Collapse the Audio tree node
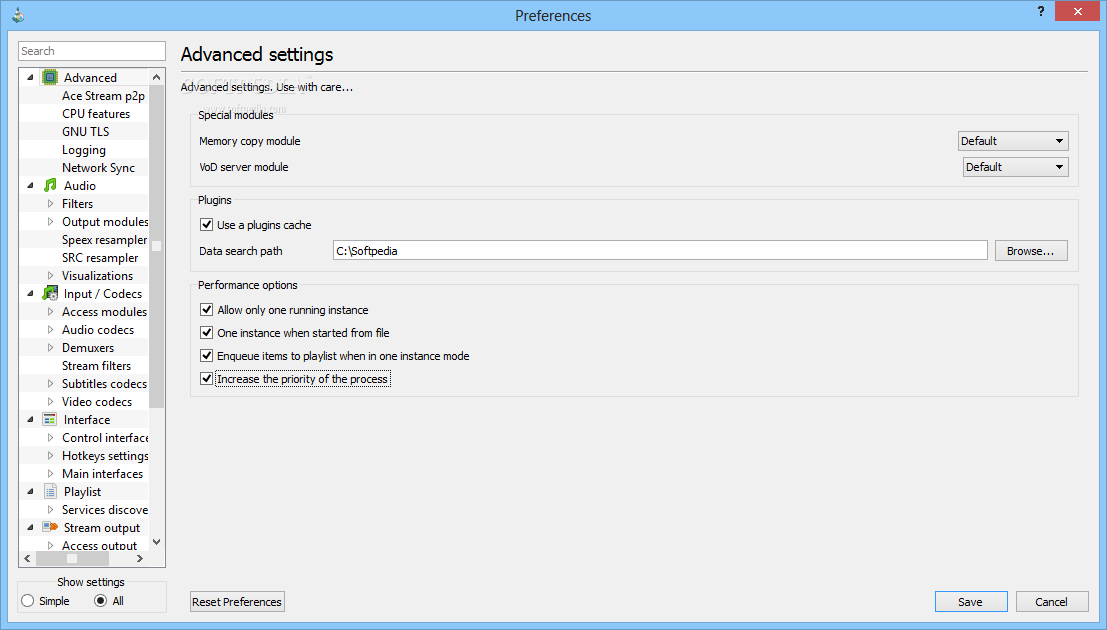Image resolution: width=1107 pixels, height=630 pixels. [30, 185]
